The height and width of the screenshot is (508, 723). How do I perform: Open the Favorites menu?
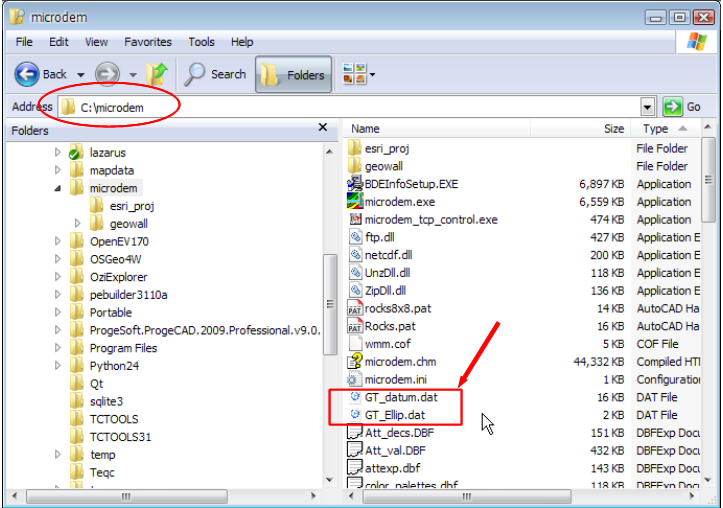click(147, 42)
